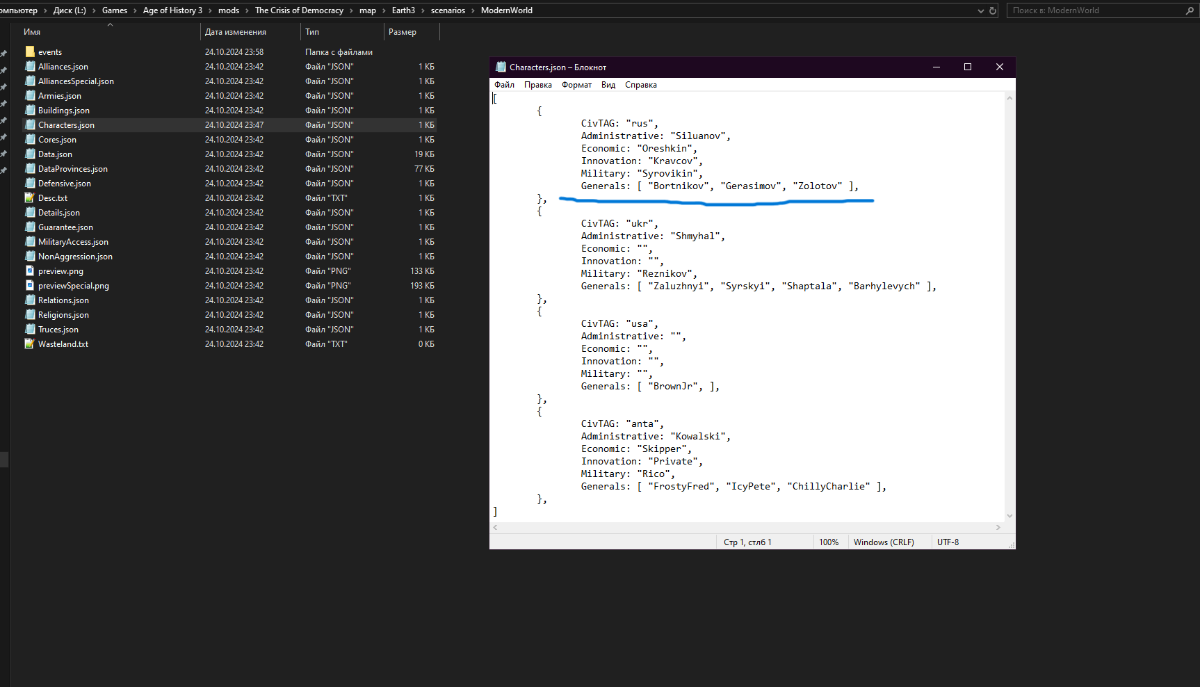Open the Справка menu in Notepad
Image resolution: width=1200 pixels, height=687 pixels.
coord(641,85)
